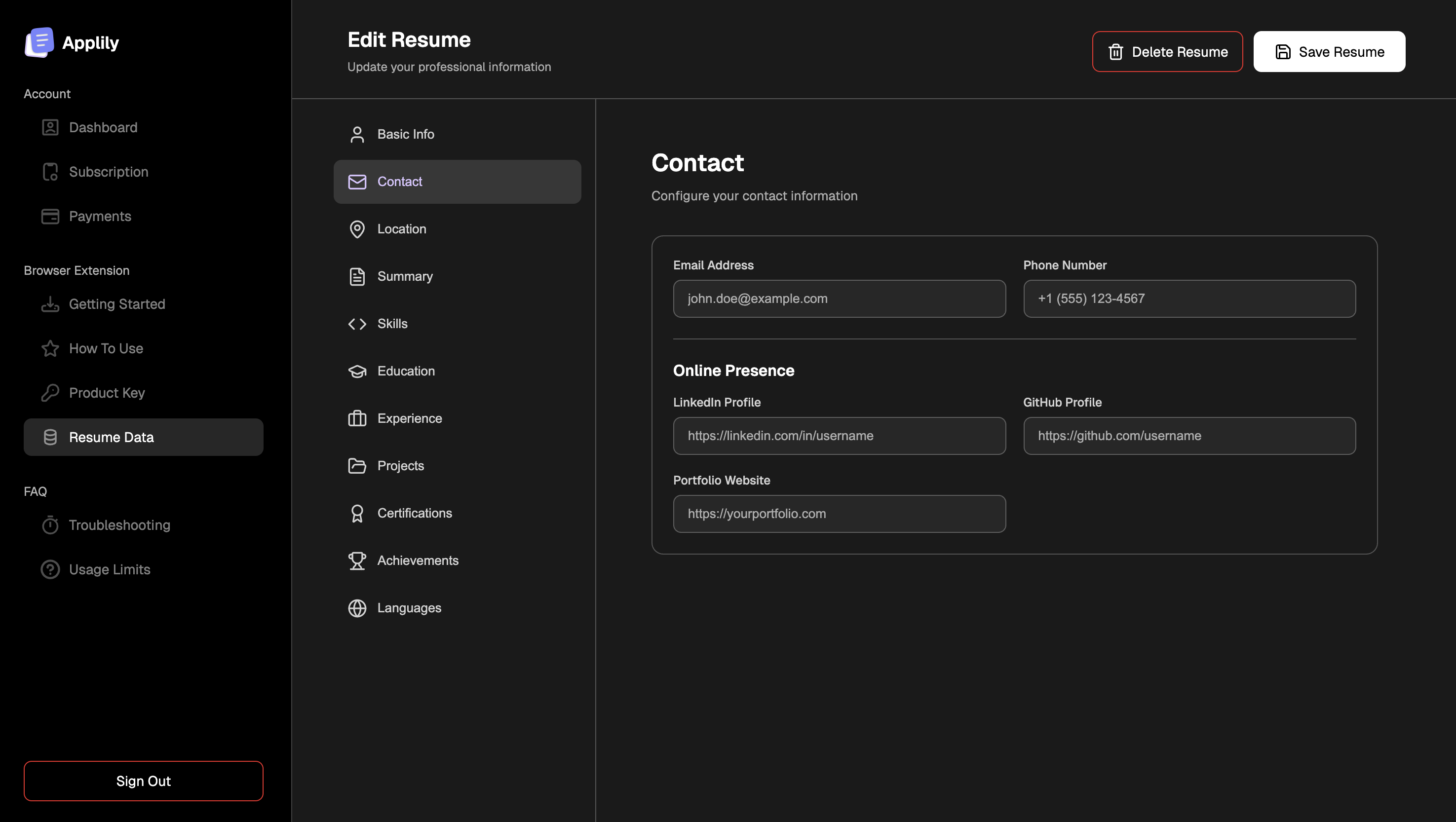Click the Location pin icon
1456x822 pixels.
(357, 229)
